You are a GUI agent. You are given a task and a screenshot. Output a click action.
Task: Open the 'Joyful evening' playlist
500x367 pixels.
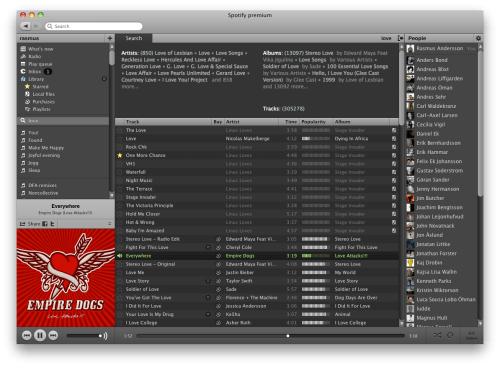pos(44,155)
